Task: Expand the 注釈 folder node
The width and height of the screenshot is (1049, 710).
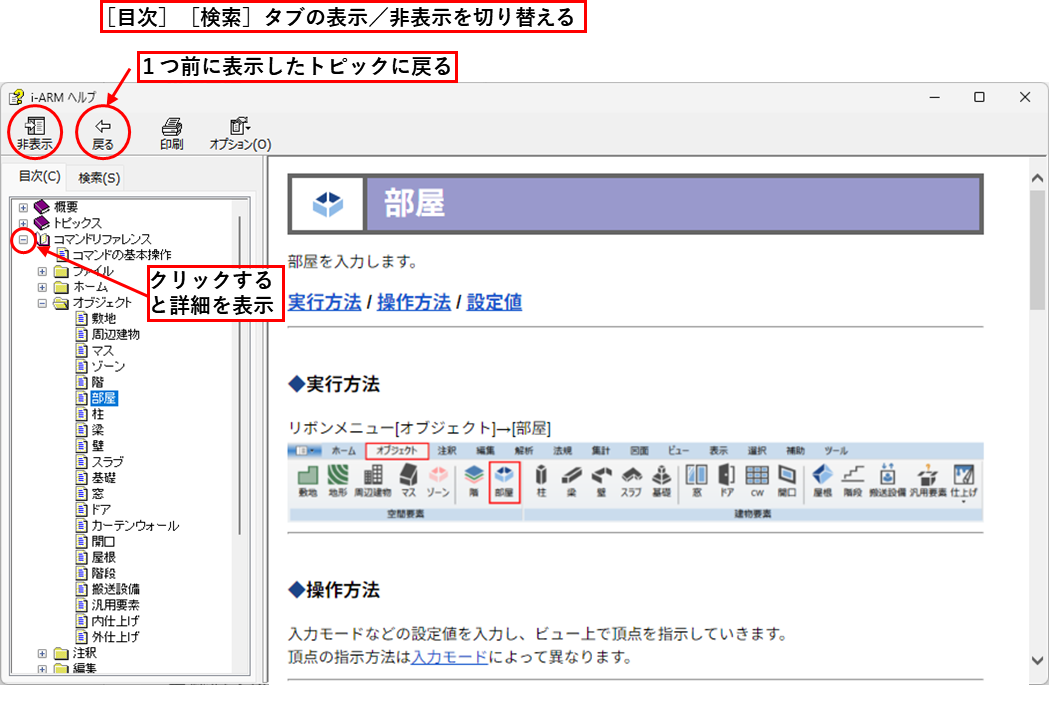Action: (43, 653)
